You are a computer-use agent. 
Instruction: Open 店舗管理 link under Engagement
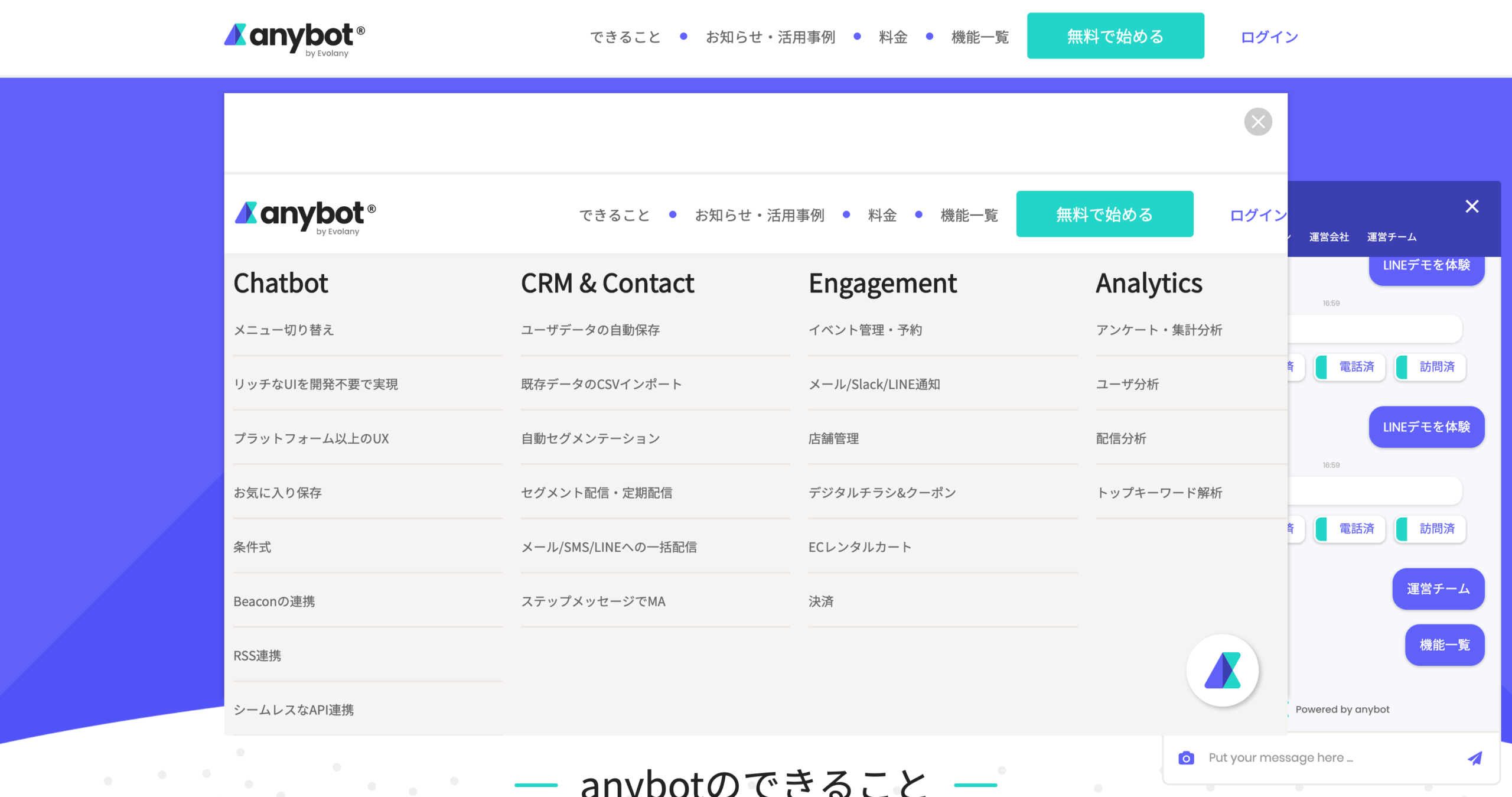point(833,438)
